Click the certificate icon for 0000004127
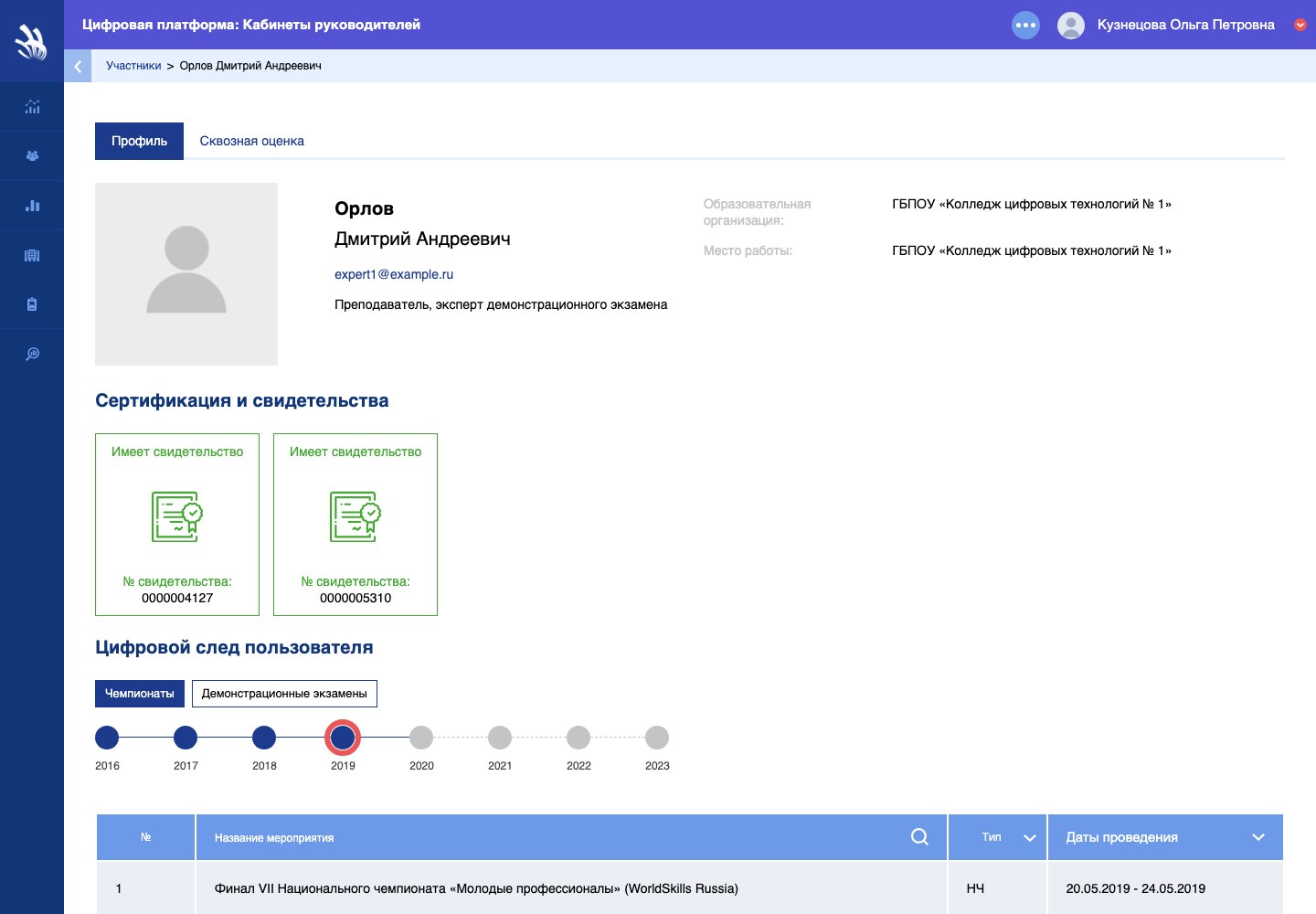The width and height of the screenshot is (1316, 914). point(177,516)
